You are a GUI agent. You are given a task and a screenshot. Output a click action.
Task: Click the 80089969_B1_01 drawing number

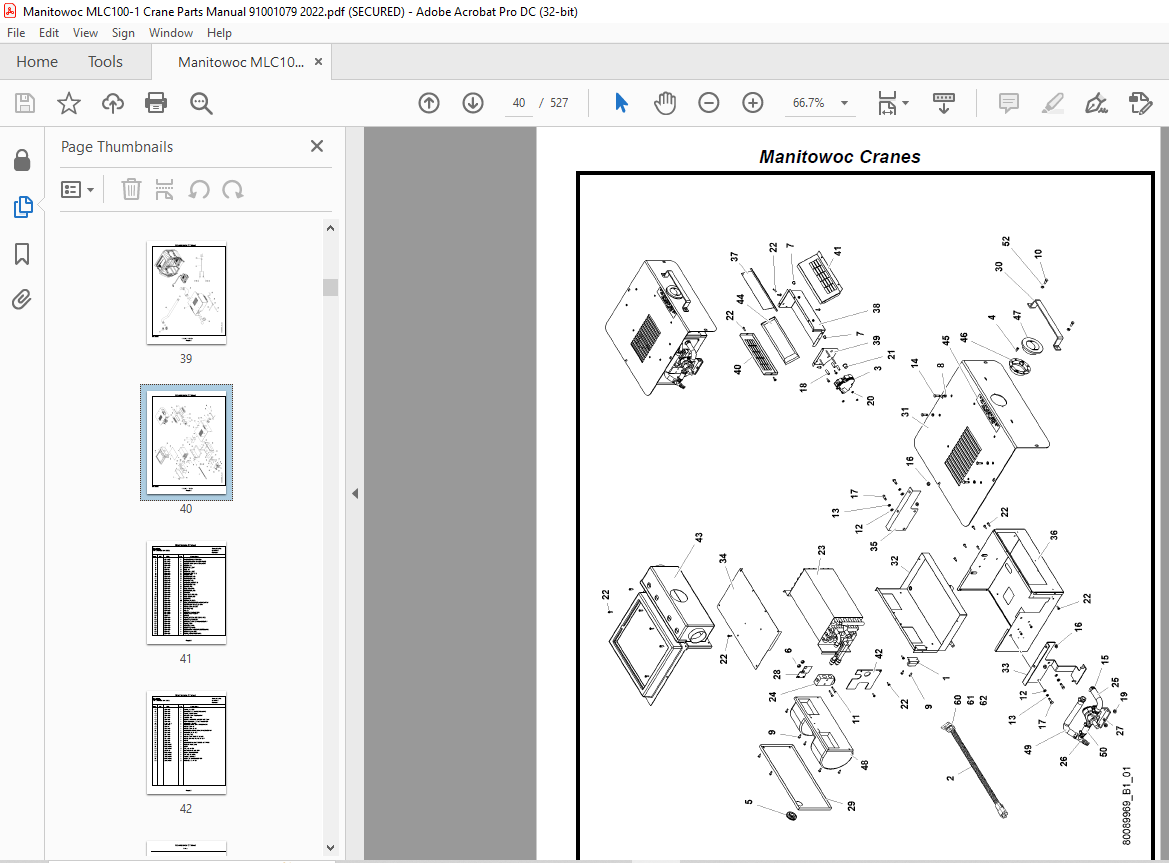pos(1127,806)
